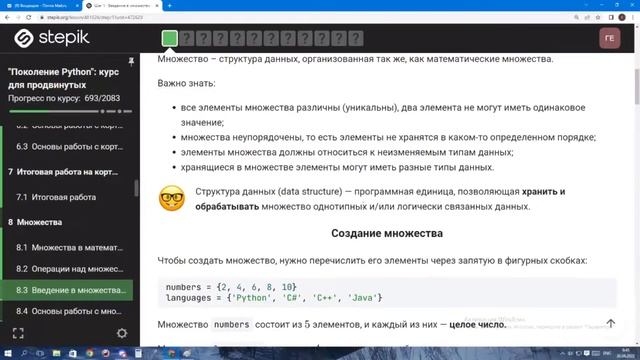Click the page vertical scrollbar
Viewport: 640px width, 360px height.
pos(637,87)
